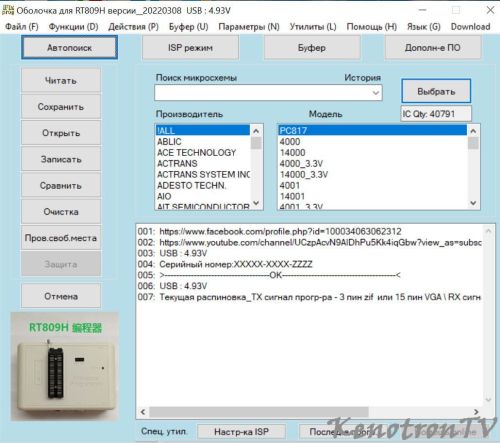Select model 14000_3.3V in list
This screenshot has width=500, height=443.
click(304, 174)
